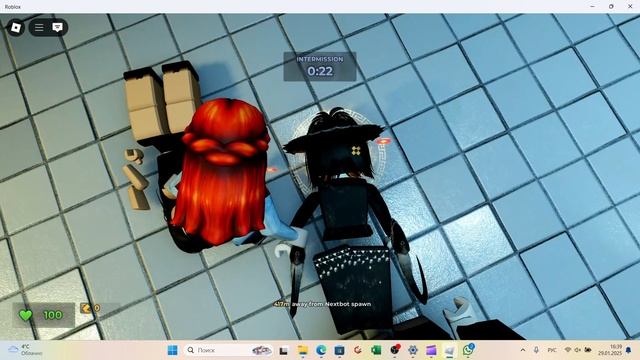This screenshot has width=640, height=360.
Task: Open the Roblox logo menu
Action: coord(16,28)
